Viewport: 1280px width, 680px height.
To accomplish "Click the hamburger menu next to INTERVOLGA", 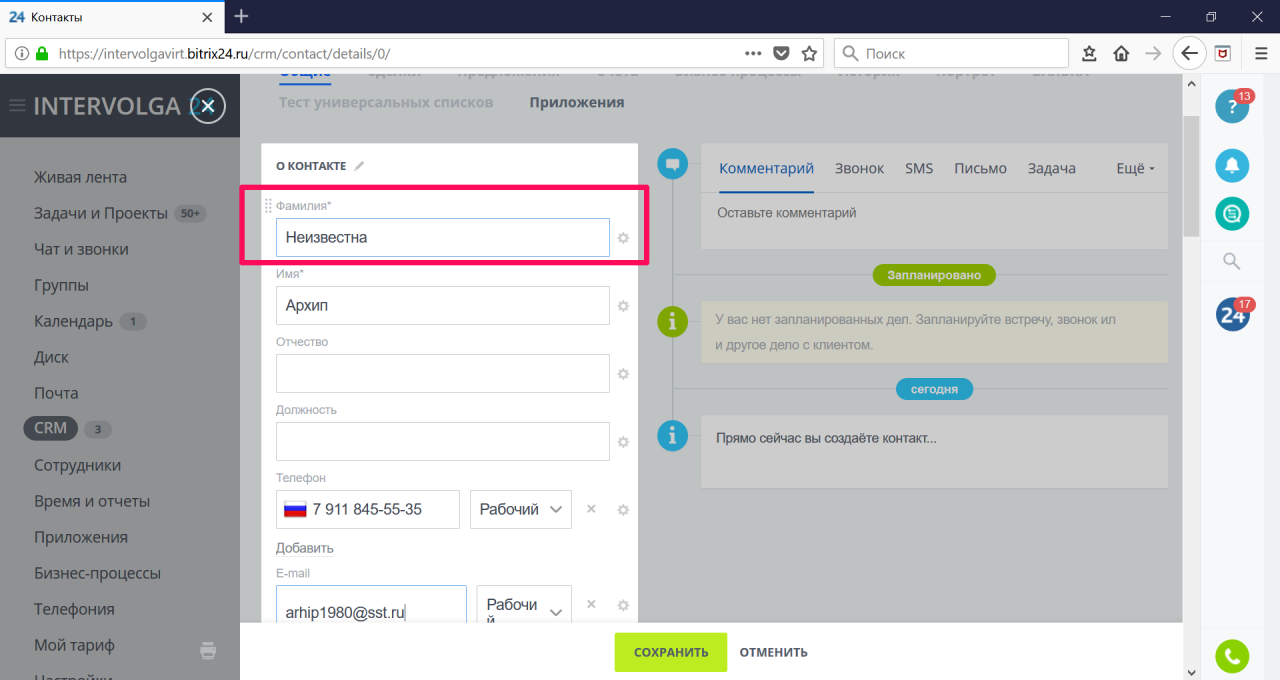I will (17, 106).
